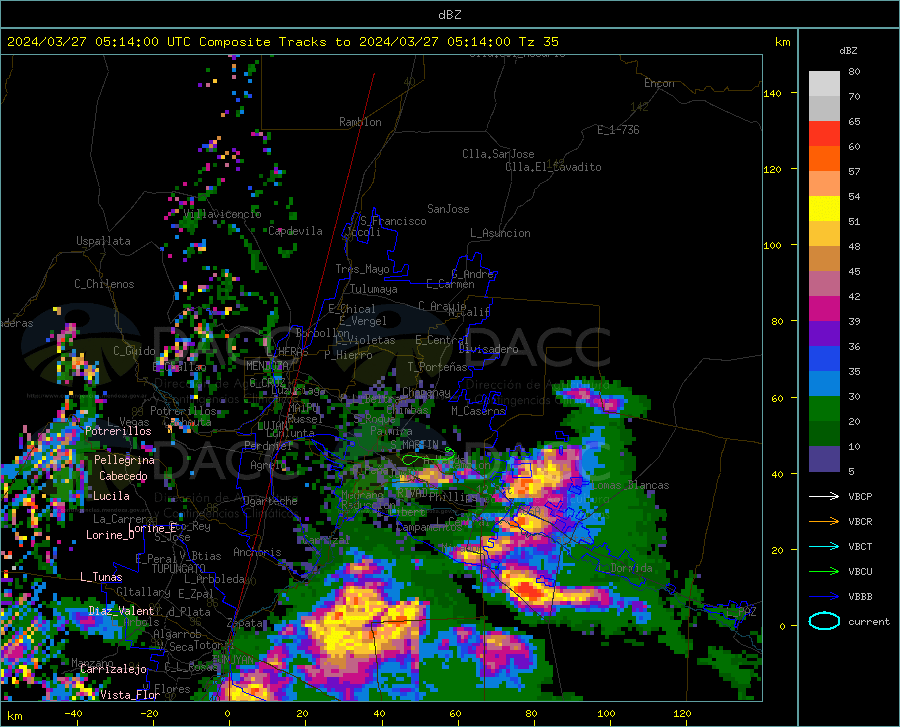Click the Vista_Flor label

coord(130,695)
